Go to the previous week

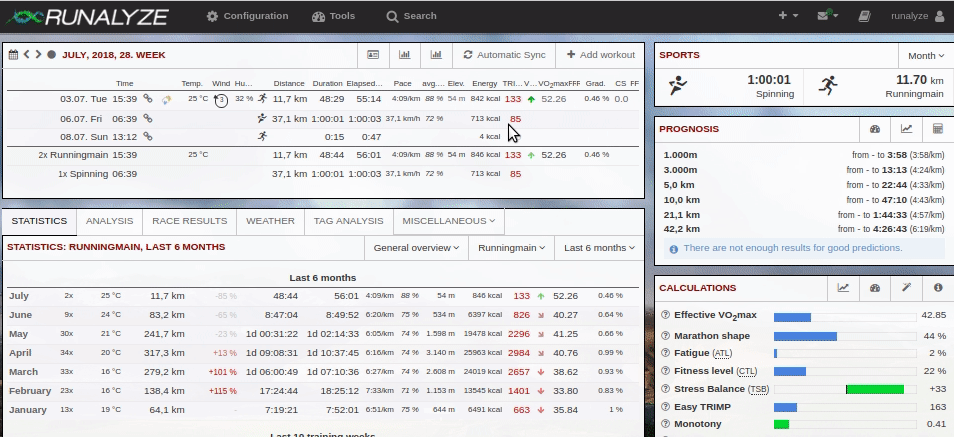tap(27, 55)
